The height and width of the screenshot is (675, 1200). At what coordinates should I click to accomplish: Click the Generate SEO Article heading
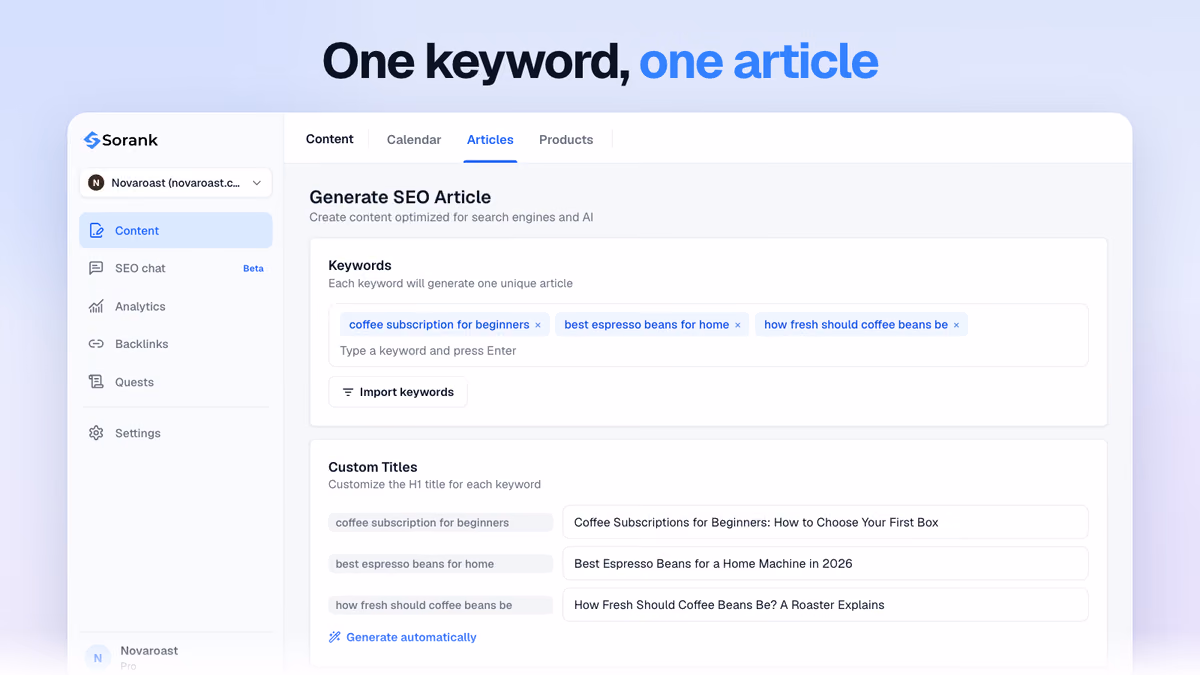coord(400,197)
